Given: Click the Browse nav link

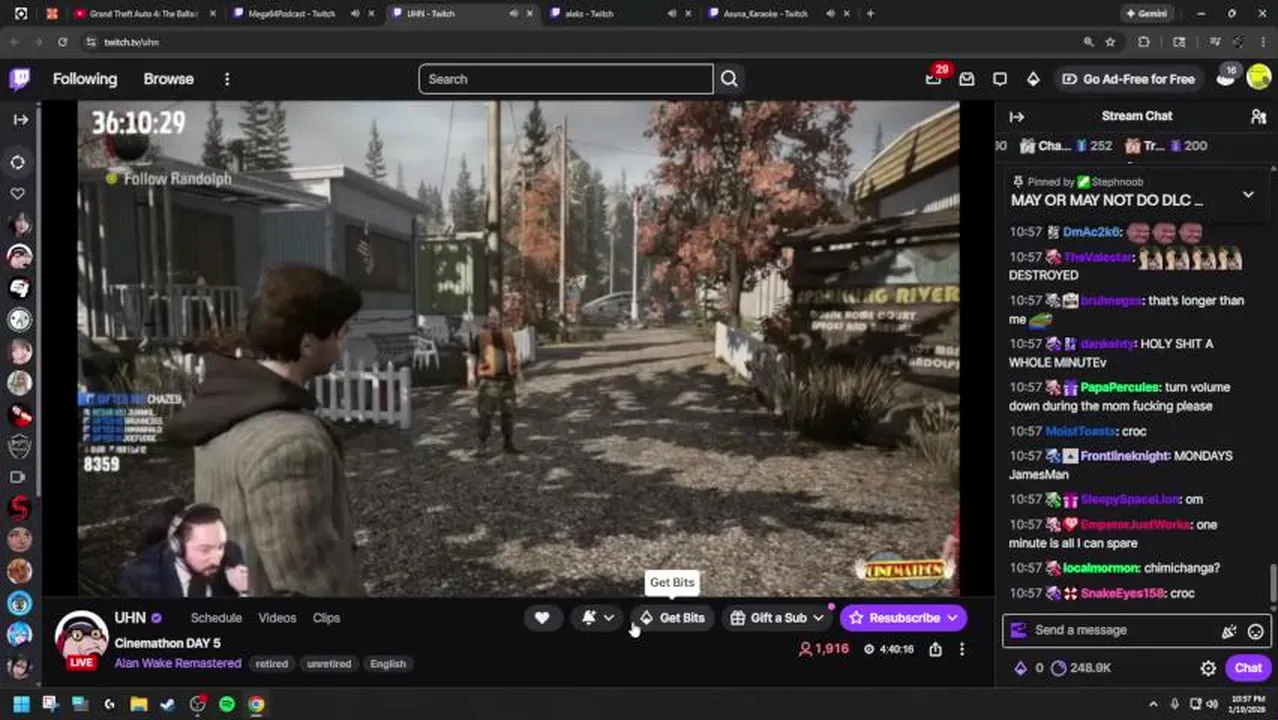Looking at the screenshot, I should pos(168,79).
